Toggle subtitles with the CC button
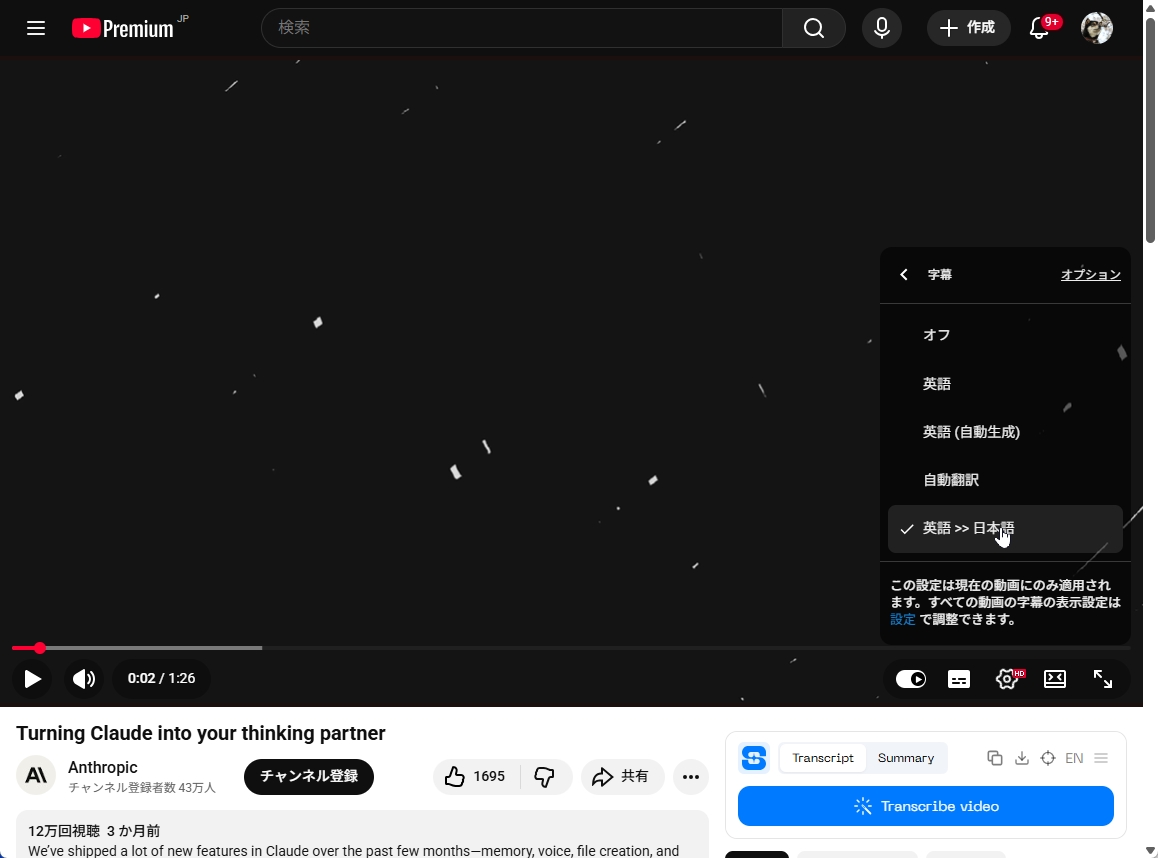This screenshot has width=1158, height=858. click(959, 678)
